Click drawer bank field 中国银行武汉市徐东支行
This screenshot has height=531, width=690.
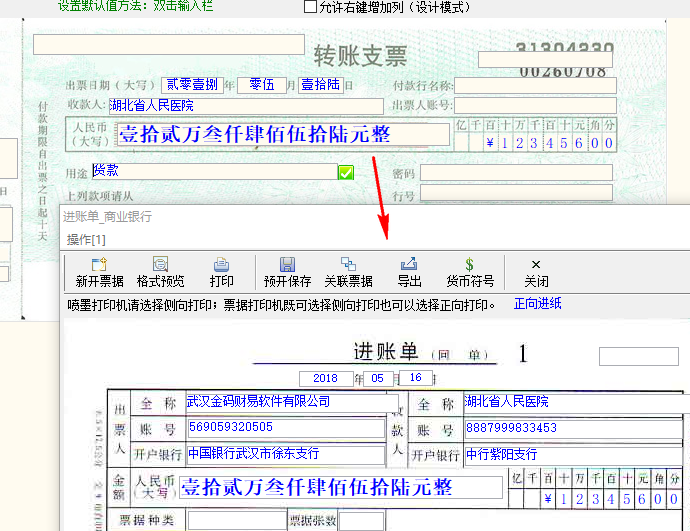coord(286,454)
